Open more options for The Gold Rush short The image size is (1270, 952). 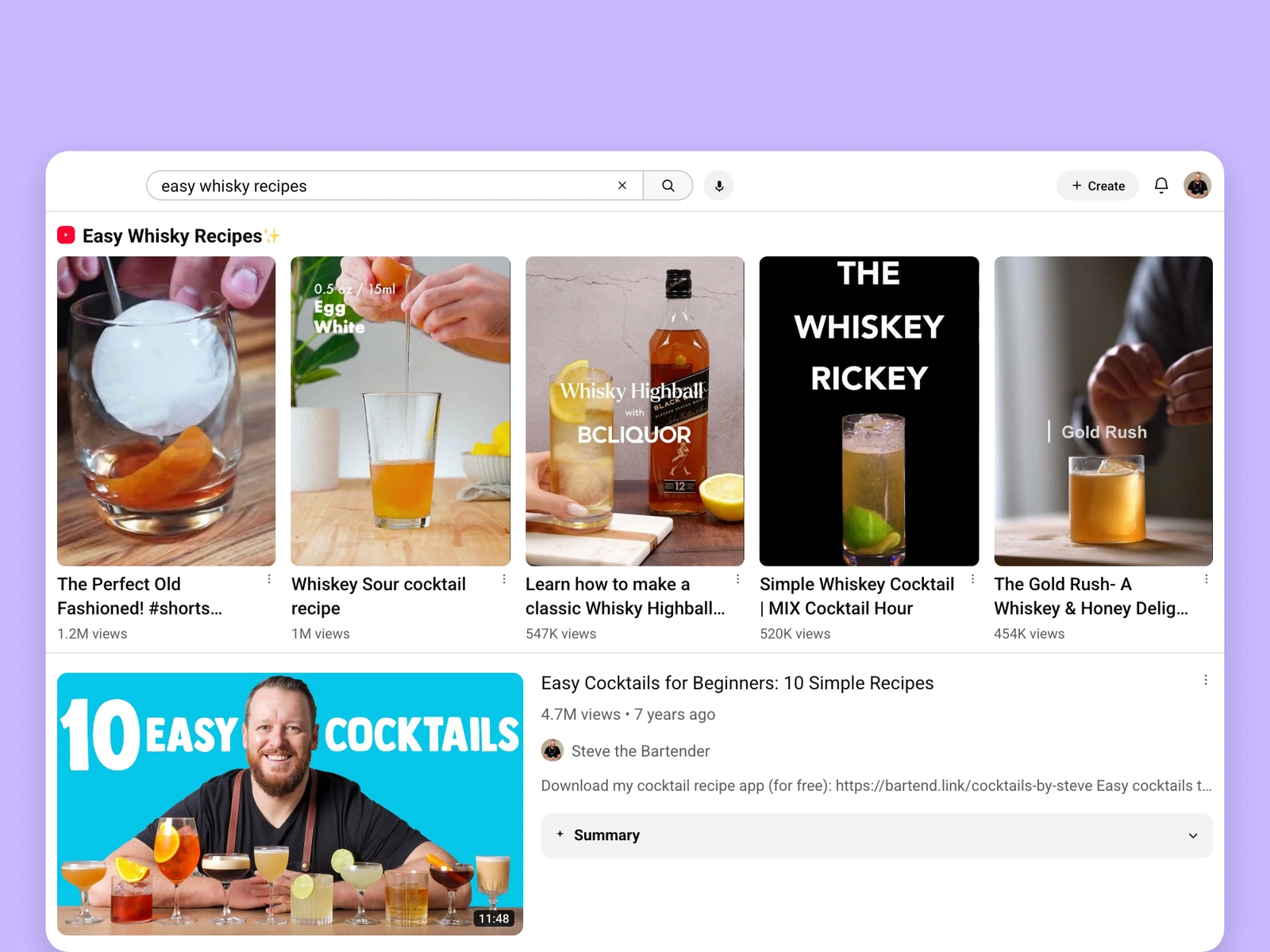[x=1206, y=579]
